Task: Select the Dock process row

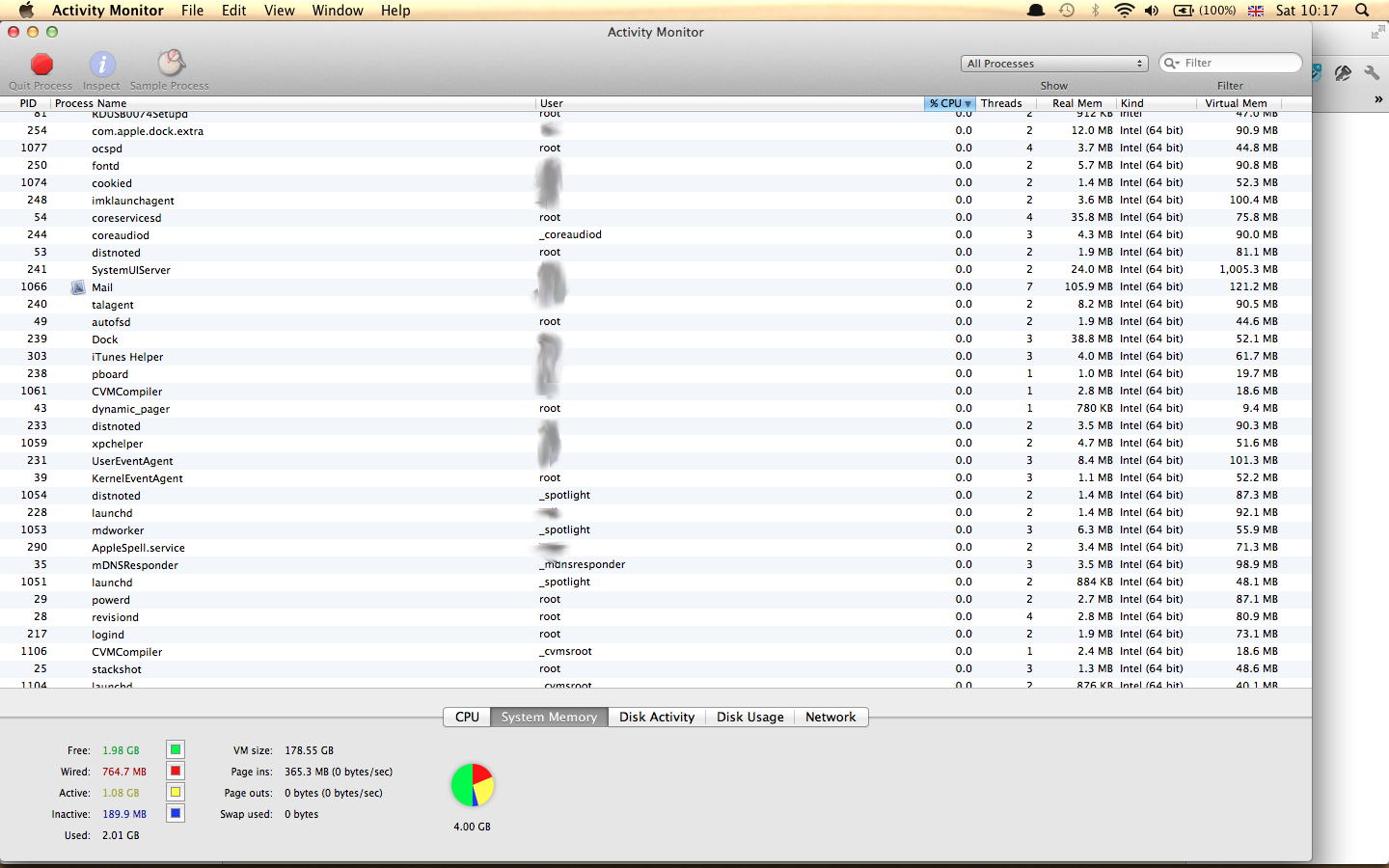Action: click(656, 339)
